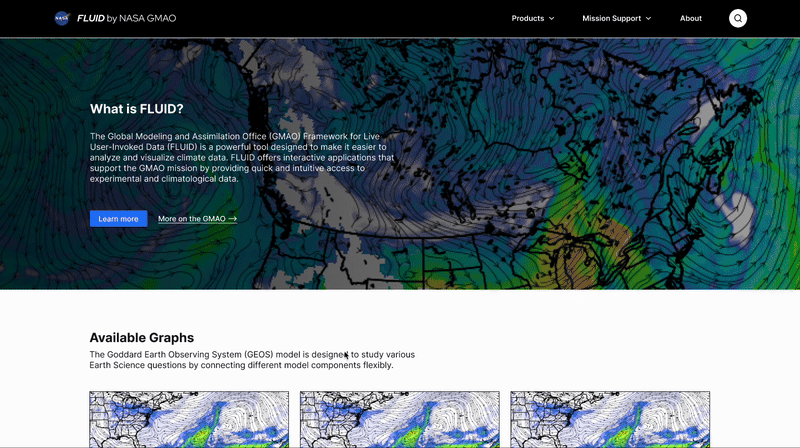This screenshot has height=448, width=800.
Task: Open the first graph thumbnail on the left
Action: click(189, 419)
